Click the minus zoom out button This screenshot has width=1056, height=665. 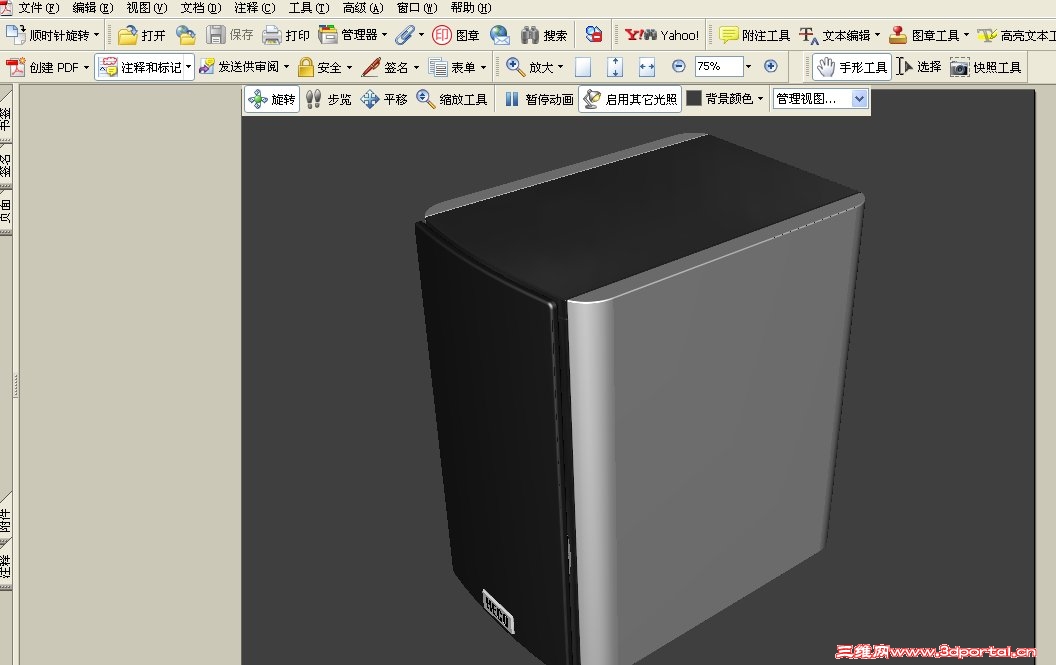pyautogui.click(x=679, y=66)
